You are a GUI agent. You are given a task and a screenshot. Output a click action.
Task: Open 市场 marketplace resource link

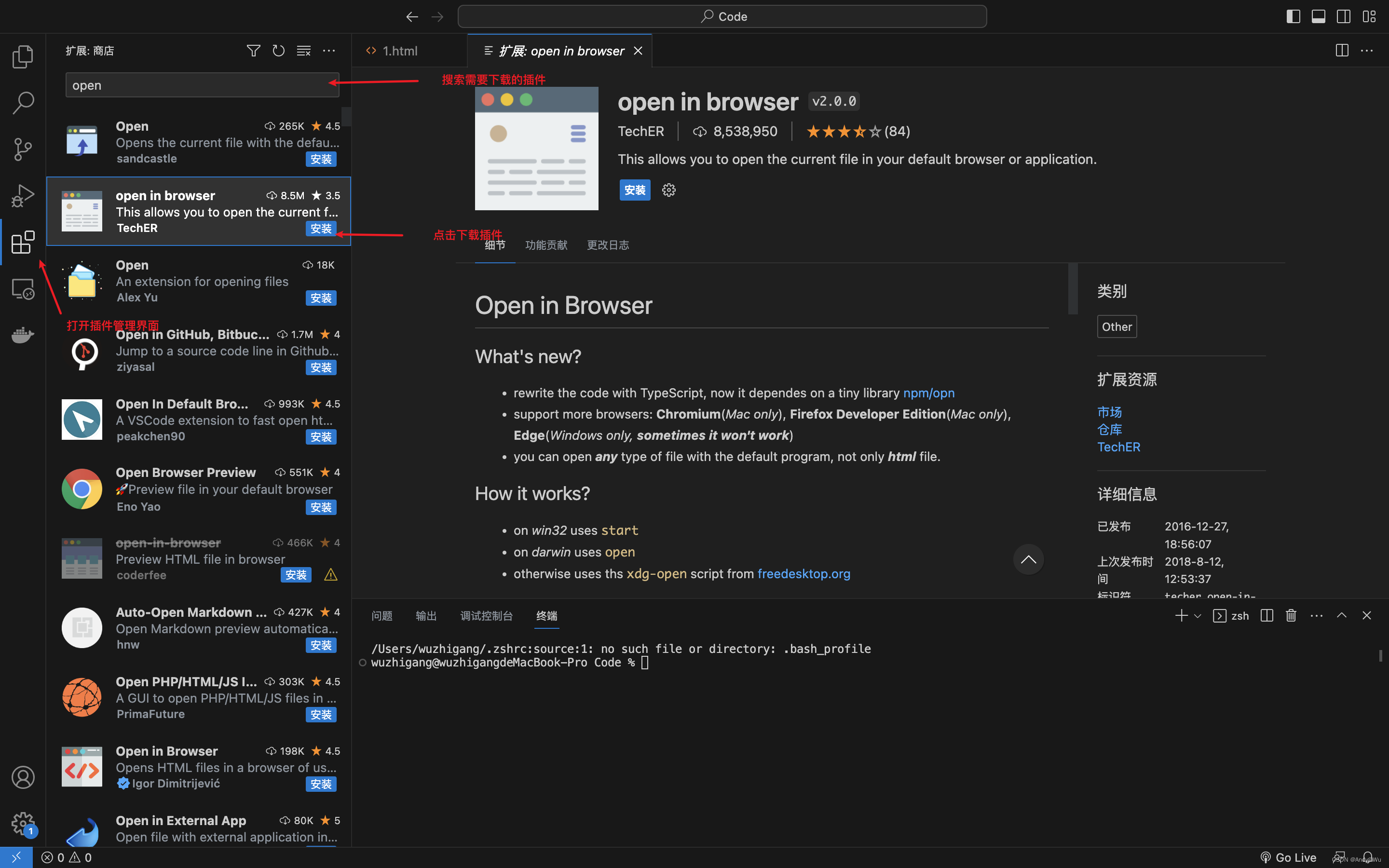pyautogui.click(x=1109, y=412)
